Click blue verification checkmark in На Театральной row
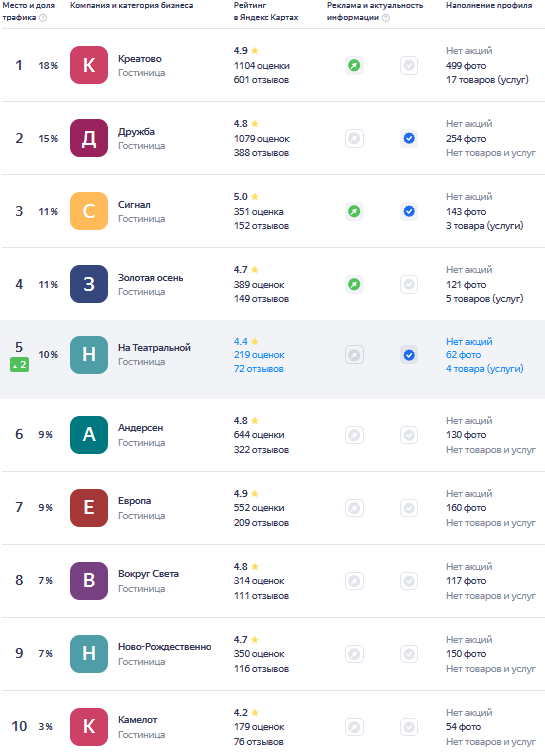 [x=409, y=355]
